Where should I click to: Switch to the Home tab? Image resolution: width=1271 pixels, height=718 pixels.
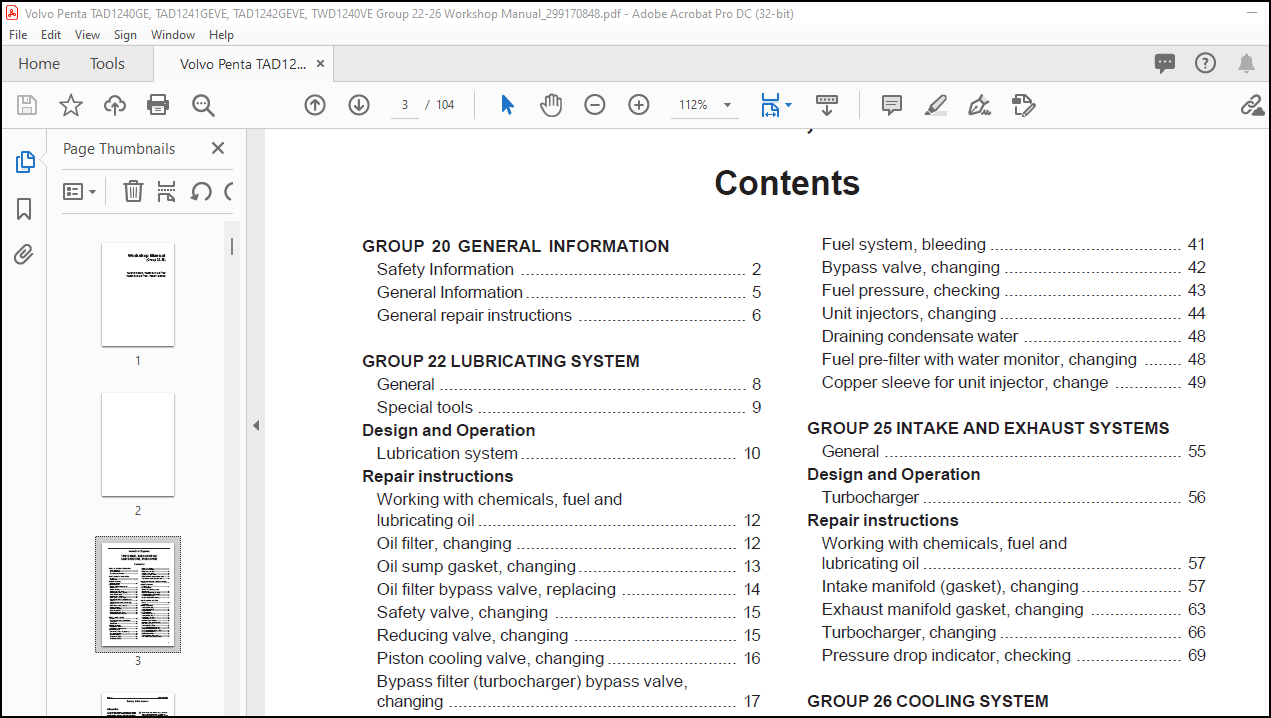39,63
